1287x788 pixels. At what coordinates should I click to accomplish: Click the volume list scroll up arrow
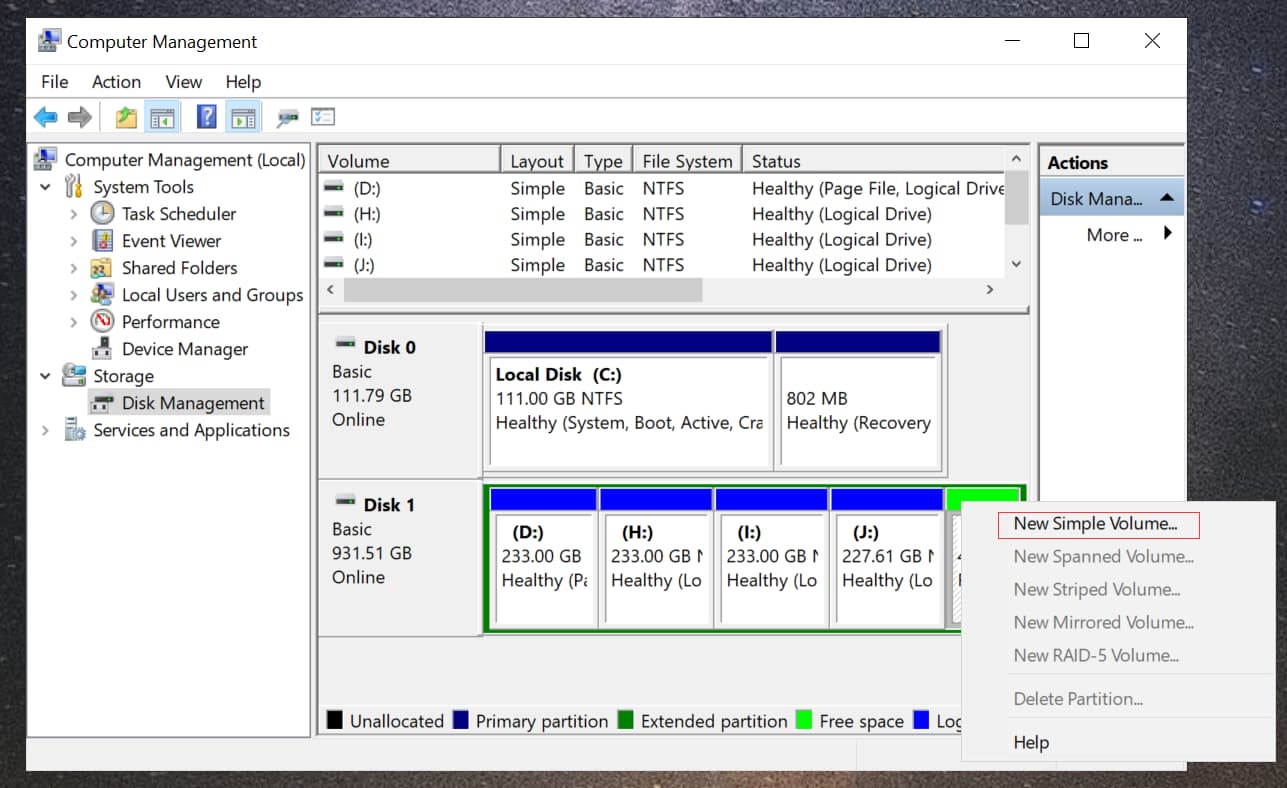coord(1016,160)
